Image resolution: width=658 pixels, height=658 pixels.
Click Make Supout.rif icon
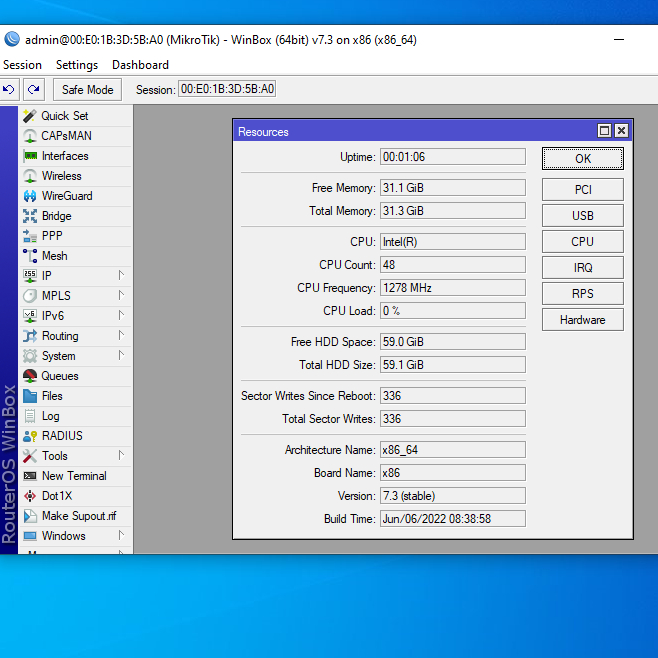[x=30, y=516]
